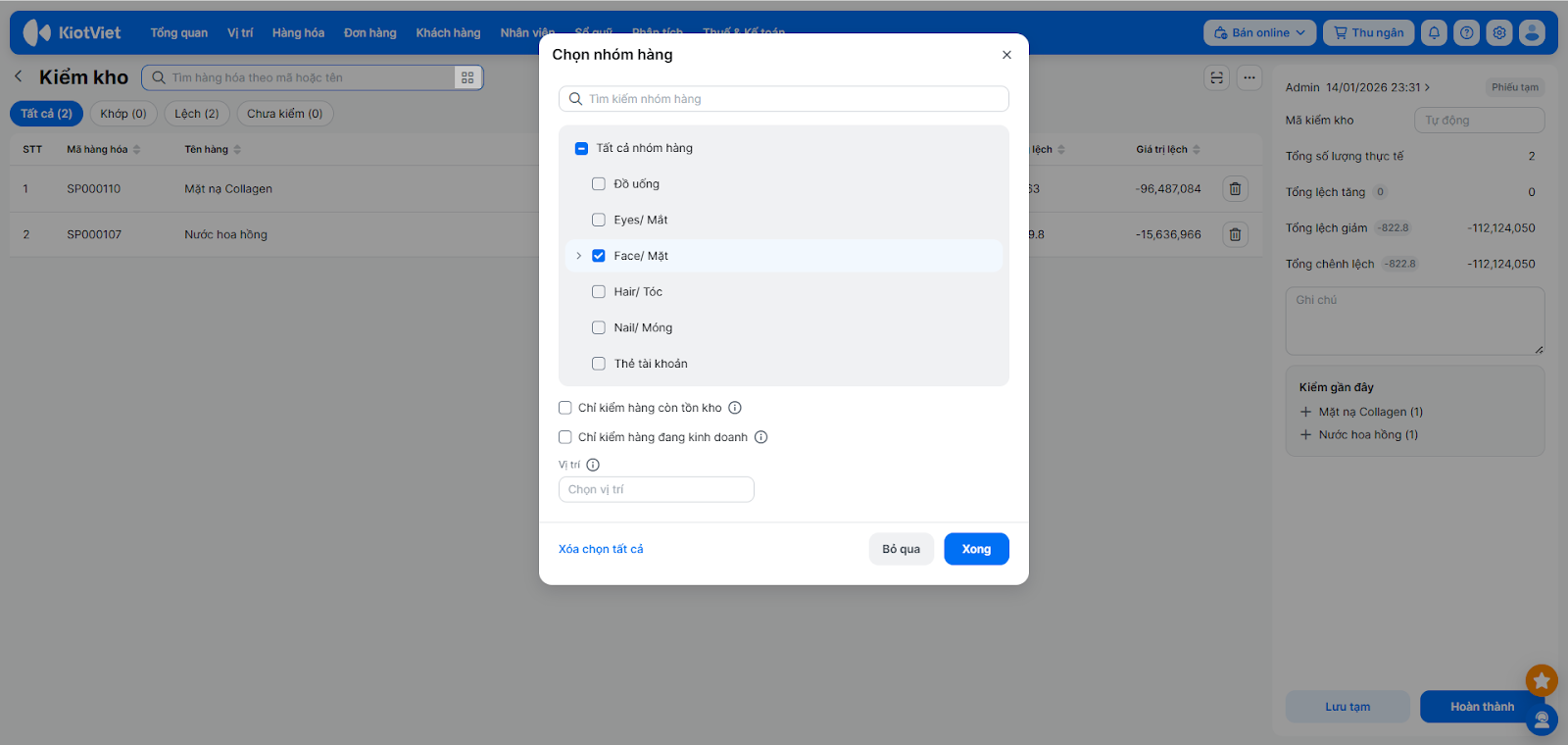Viewport: 1568px width, 745px height.
Task: Open the Bán online dropdown
Action: (1259, 32)
